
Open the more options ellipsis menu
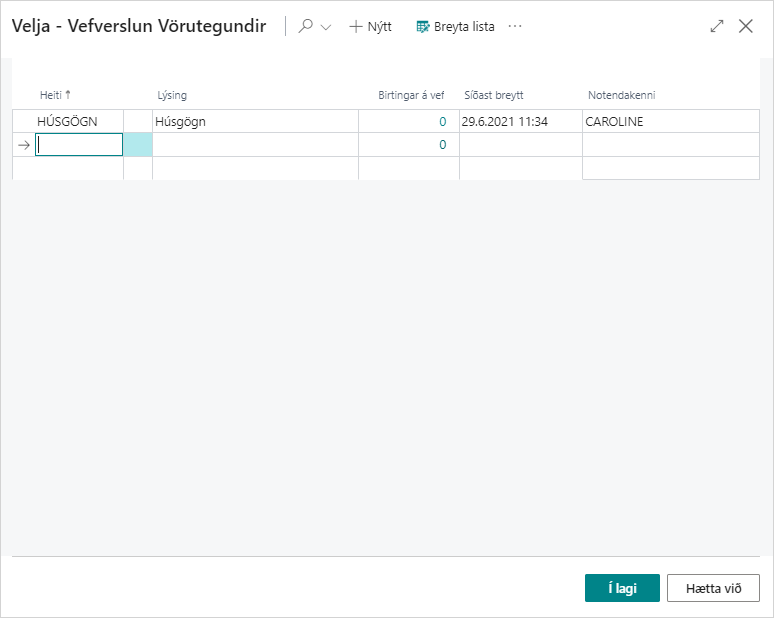tap(515, 27)
